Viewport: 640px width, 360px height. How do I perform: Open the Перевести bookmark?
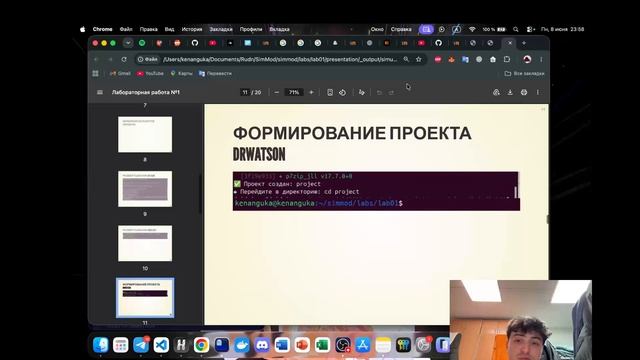pos(215,73)
